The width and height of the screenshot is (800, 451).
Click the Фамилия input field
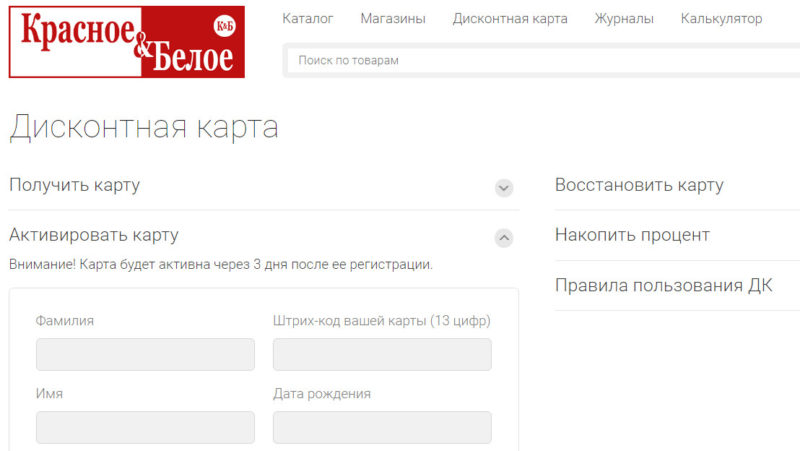click(145, 354)
